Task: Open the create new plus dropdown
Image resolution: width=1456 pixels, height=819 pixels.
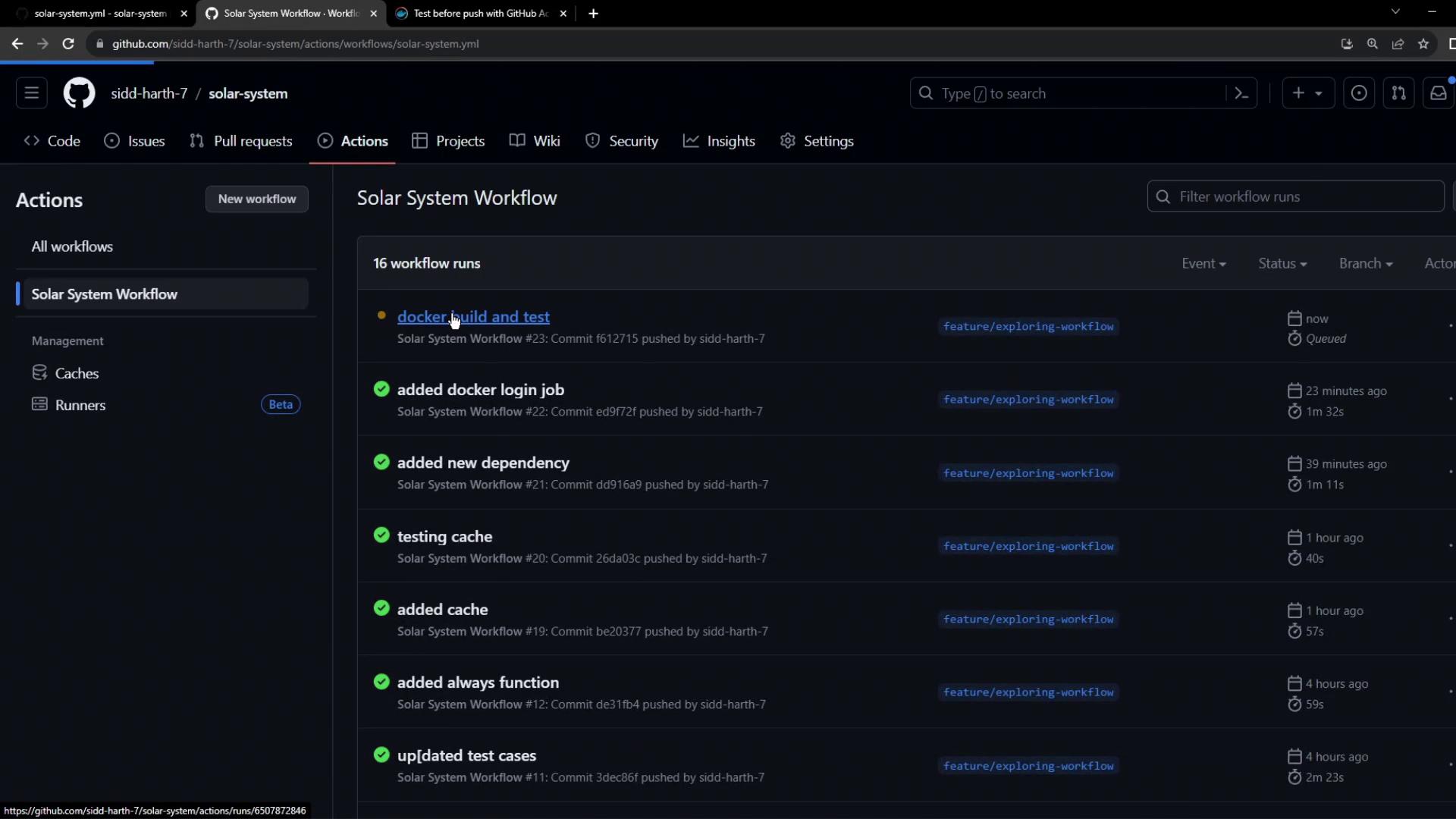Action: tap(1307, 93)
